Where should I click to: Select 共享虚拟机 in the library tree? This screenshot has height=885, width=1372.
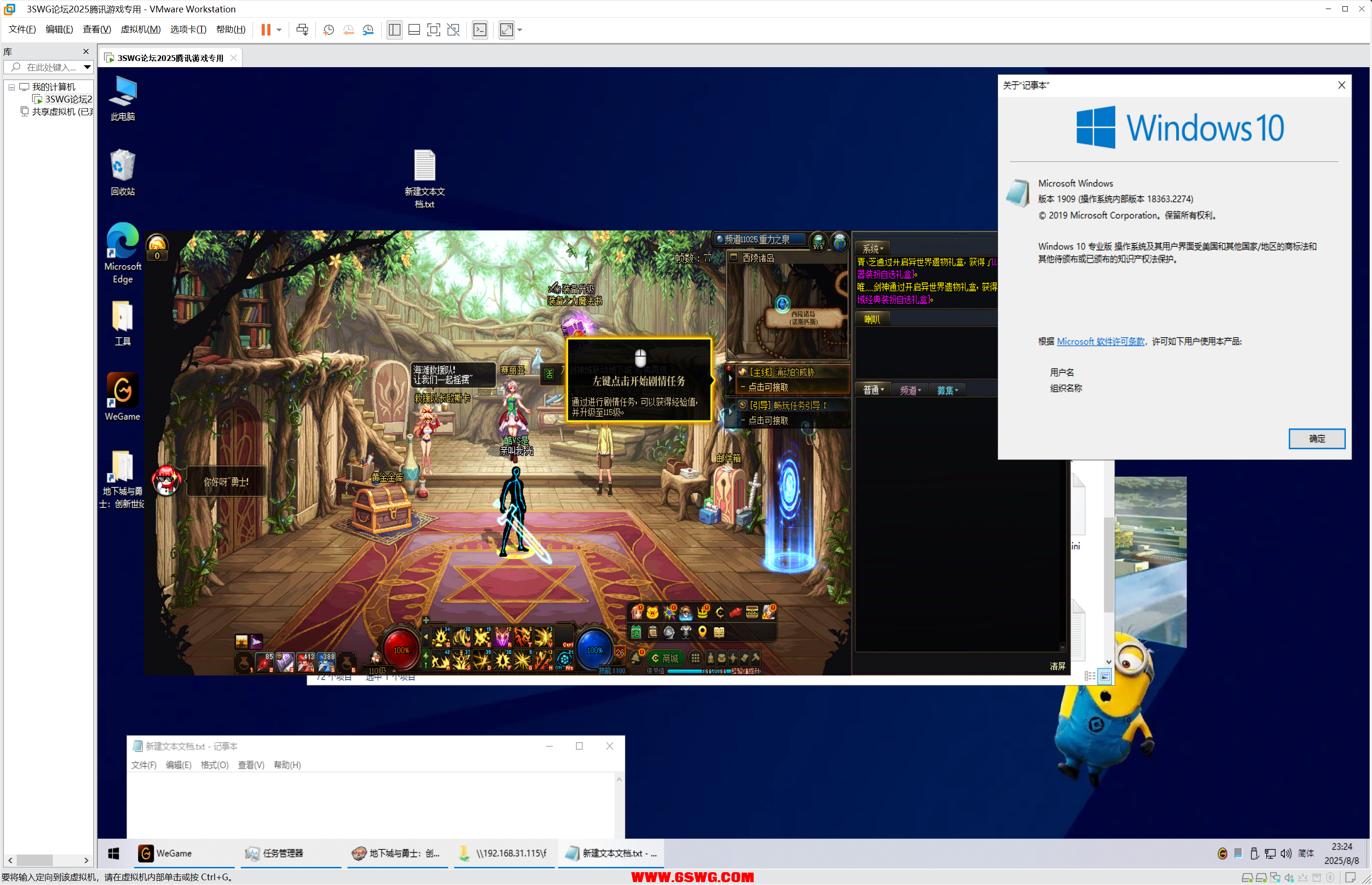click(x=57, y=112)
